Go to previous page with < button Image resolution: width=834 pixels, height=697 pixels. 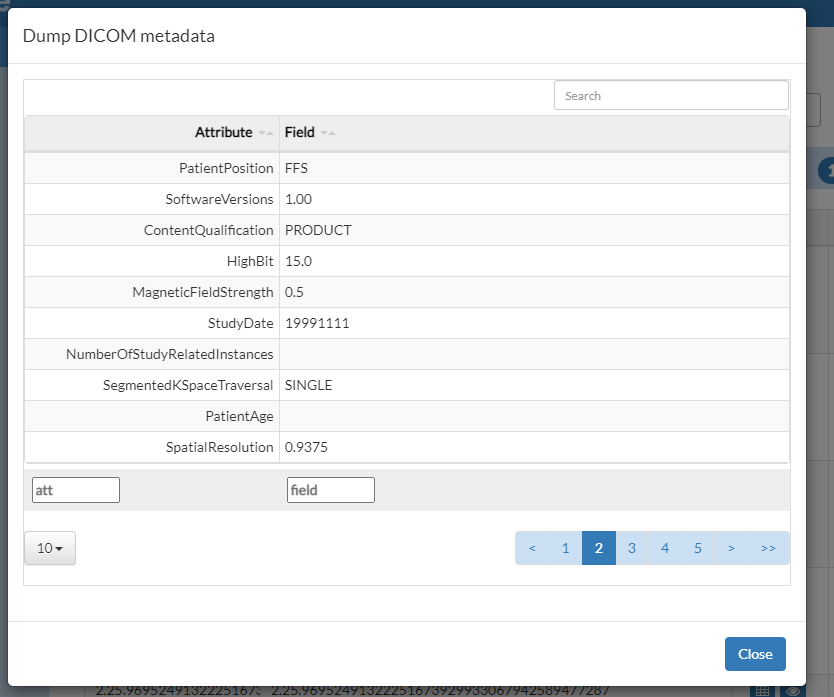(x=532, y=548)
